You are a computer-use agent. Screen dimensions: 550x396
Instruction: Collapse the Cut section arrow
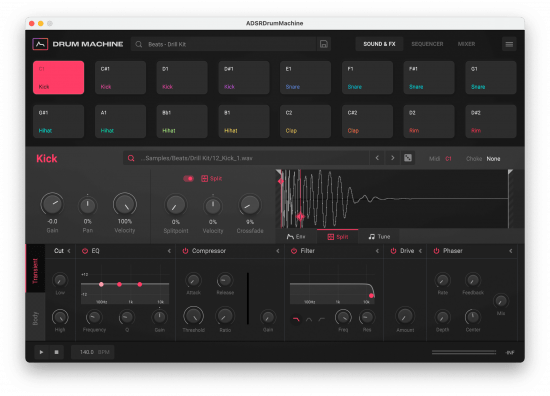[x=69, y=251]
